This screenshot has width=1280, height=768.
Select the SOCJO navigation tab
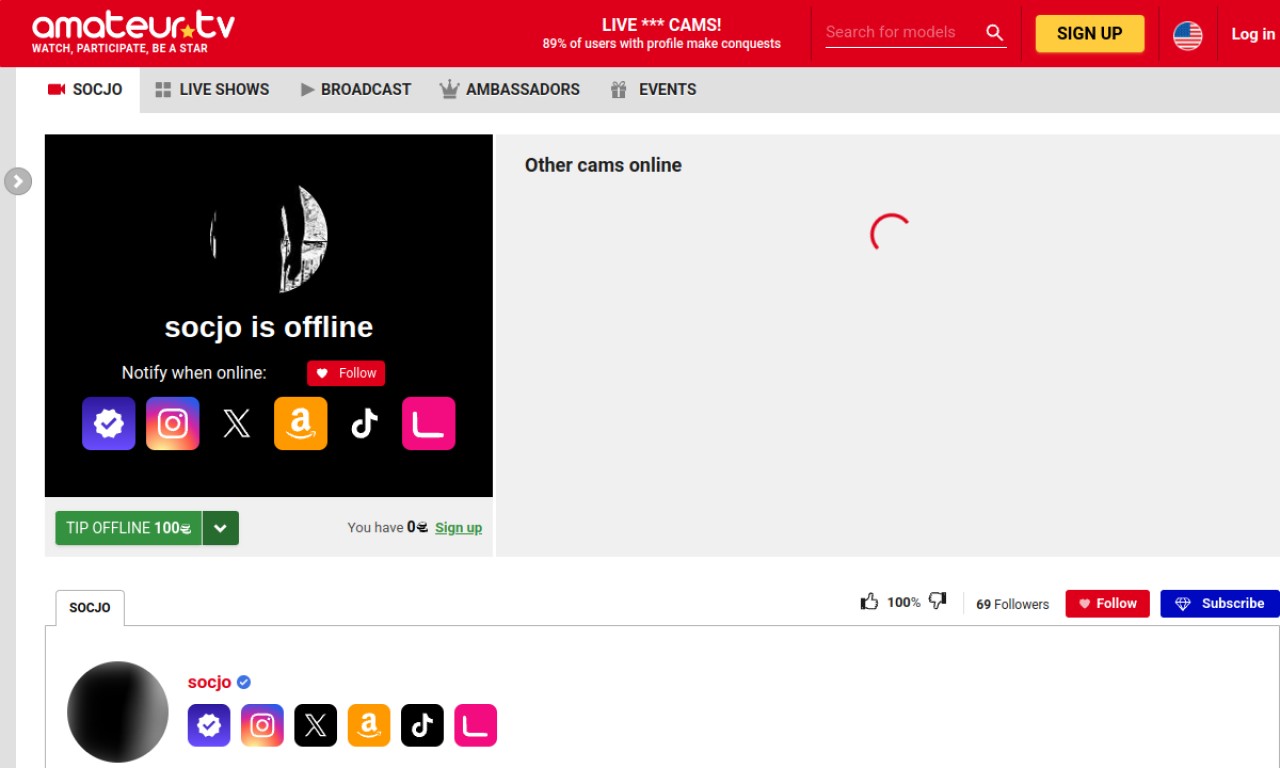tap(85, 89)
